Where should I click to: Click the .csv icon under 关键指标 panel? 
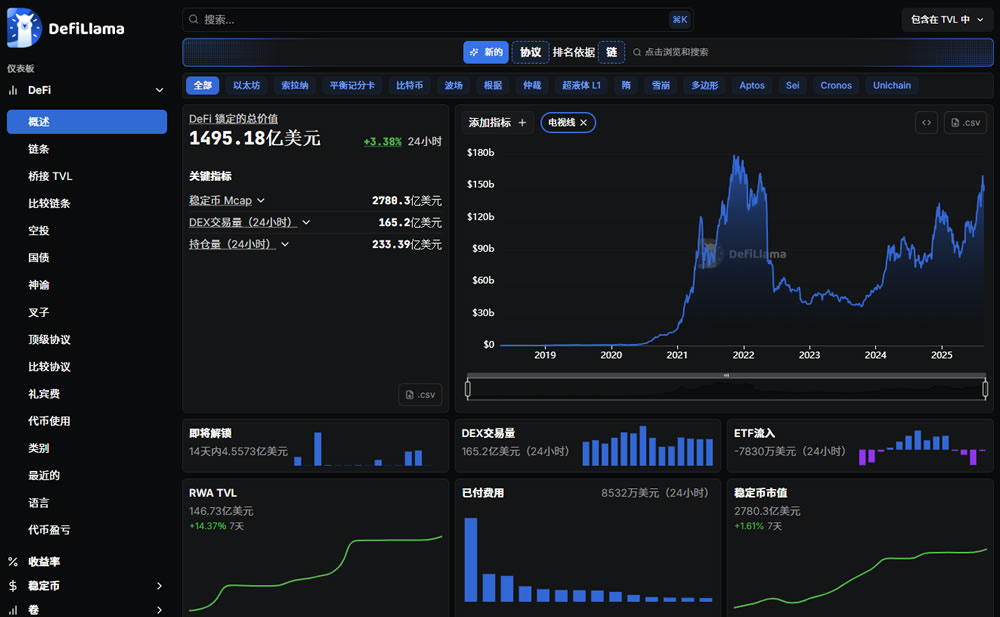420,394
